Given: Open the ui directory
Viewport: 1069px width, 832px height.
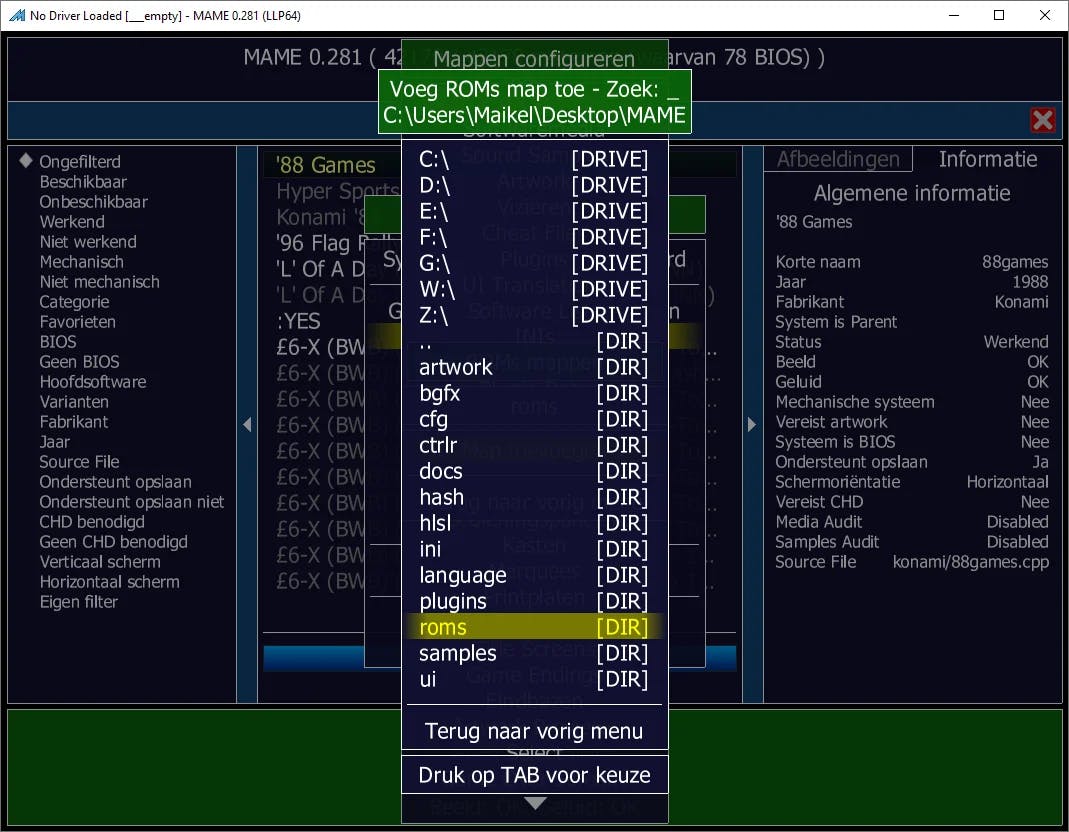Looking at the screenshot, I should pos(534,679).
